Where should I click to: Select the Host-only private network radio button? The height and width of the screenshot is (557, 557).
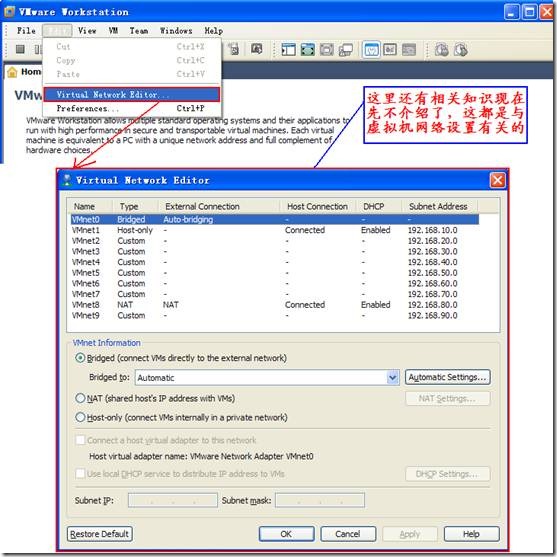(80, 417)
